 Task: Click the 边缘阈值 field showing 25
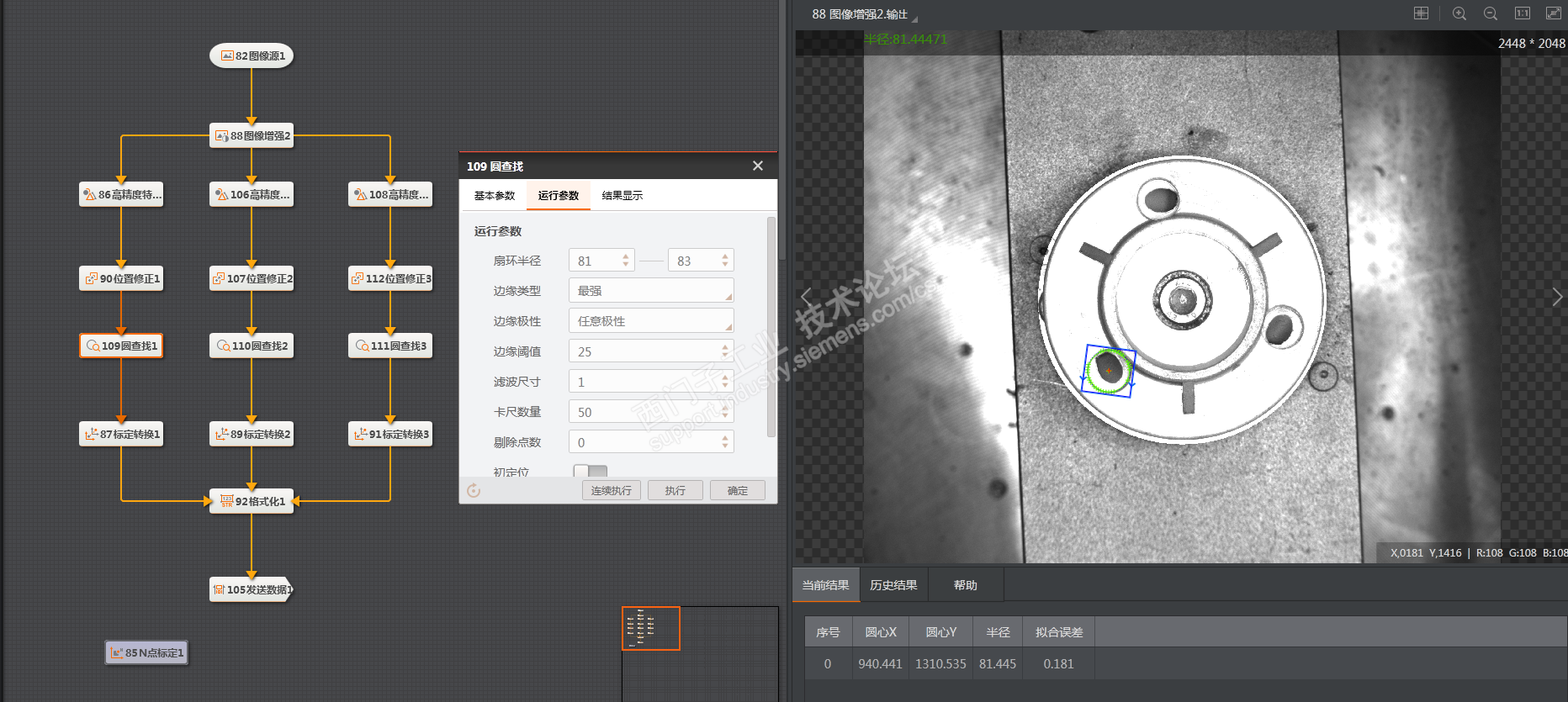(x=651, y=351)
